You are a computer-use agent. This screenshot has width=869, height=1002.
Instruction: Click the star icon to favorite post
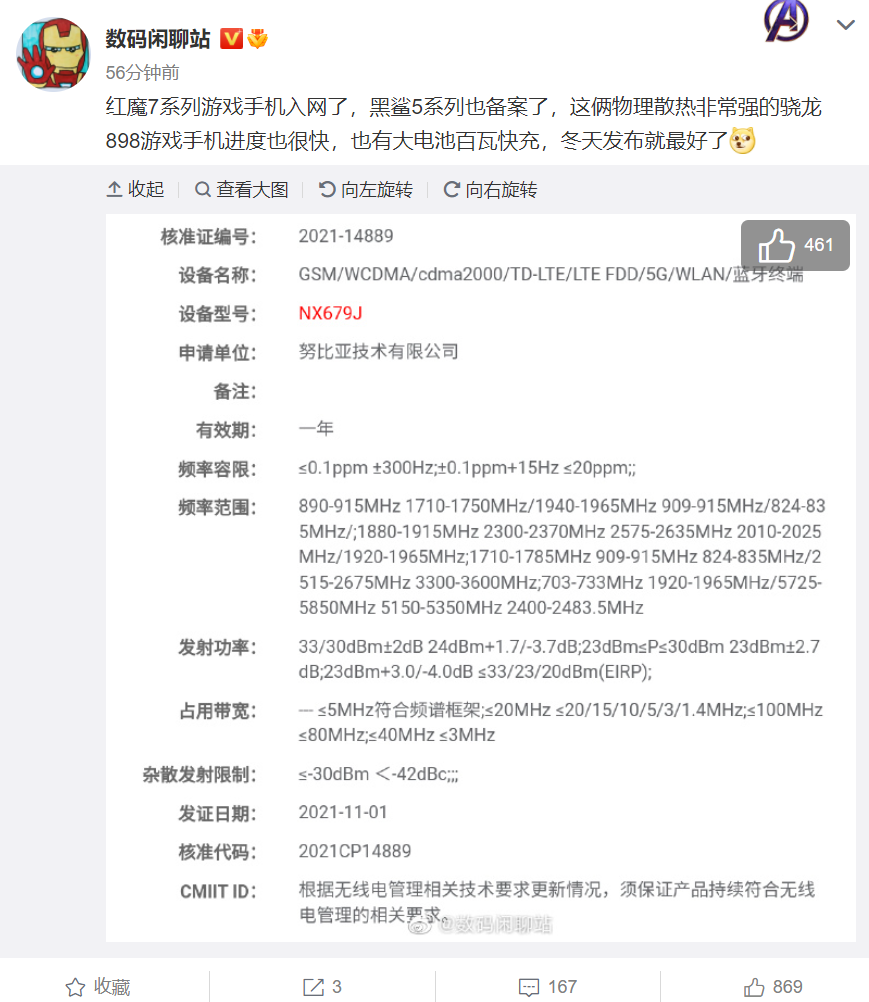coord(75,987)
